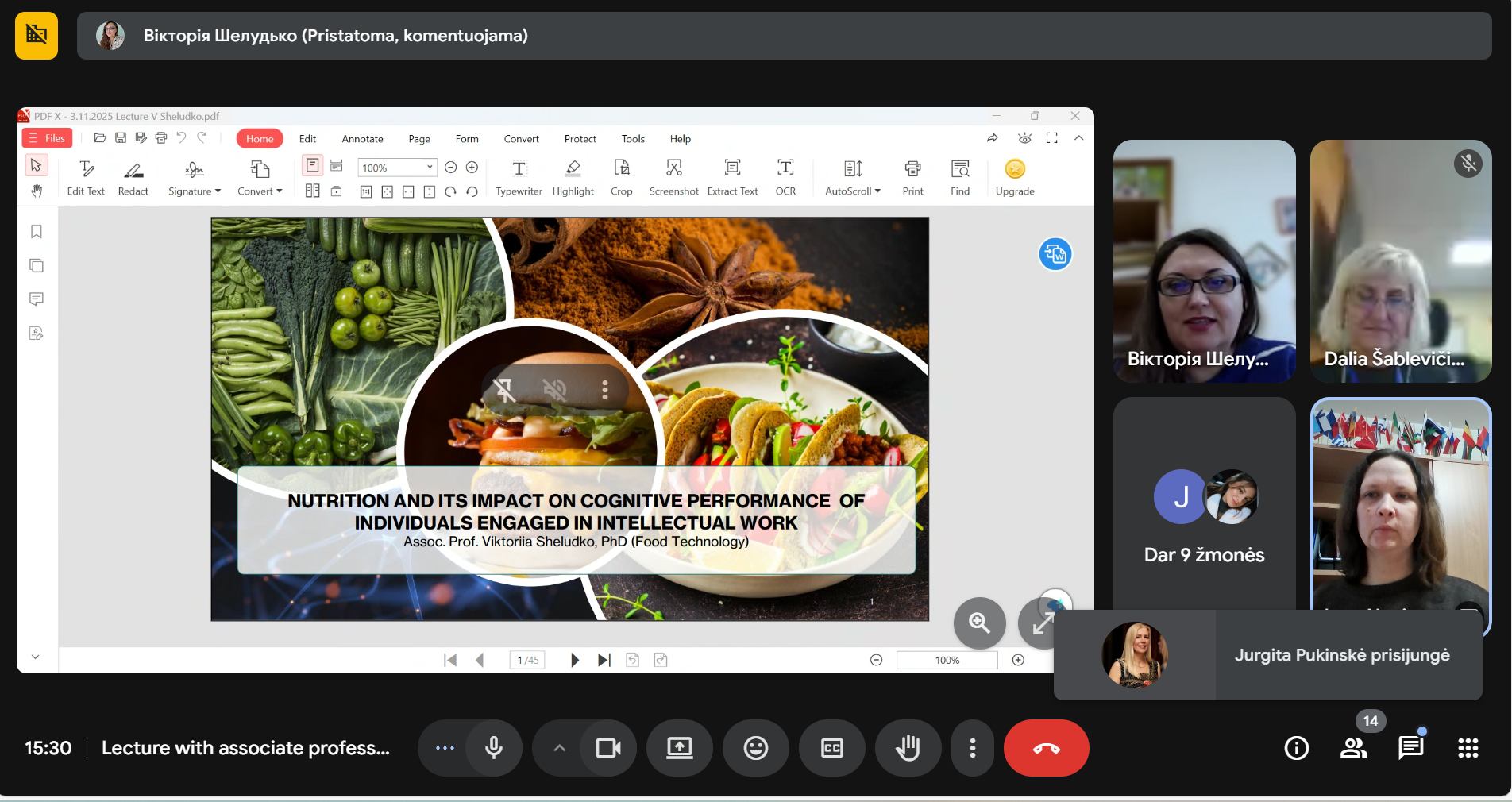Click the present screen icon
This screenshot has height=802, width=1512.
679,748
